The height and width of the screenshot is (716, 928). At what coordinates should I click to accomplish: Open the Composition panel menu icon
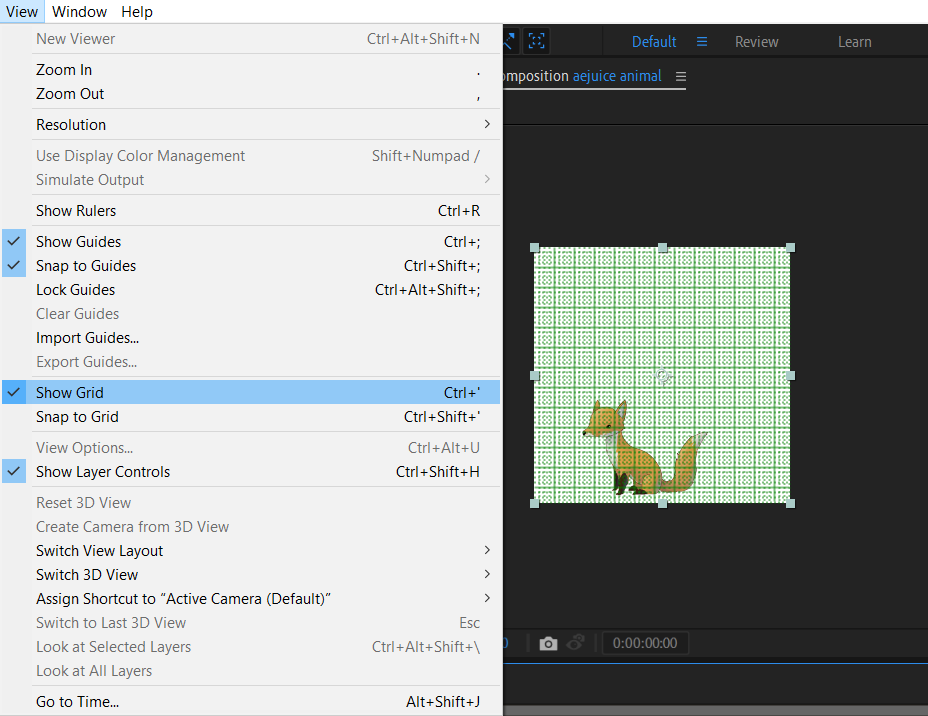(681, 77)
